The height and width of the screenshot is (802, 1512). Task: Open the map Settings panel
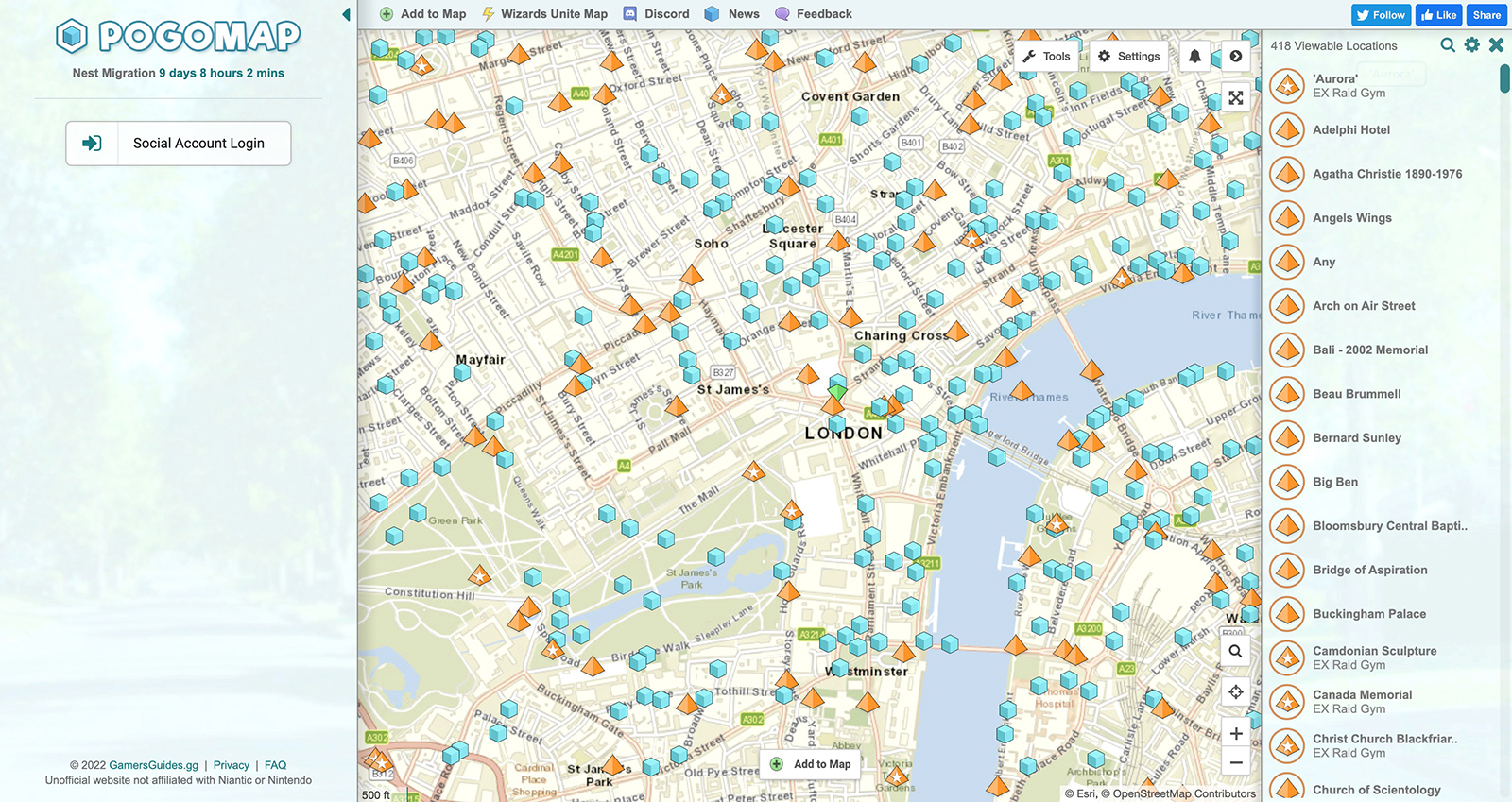(1129, 57)
